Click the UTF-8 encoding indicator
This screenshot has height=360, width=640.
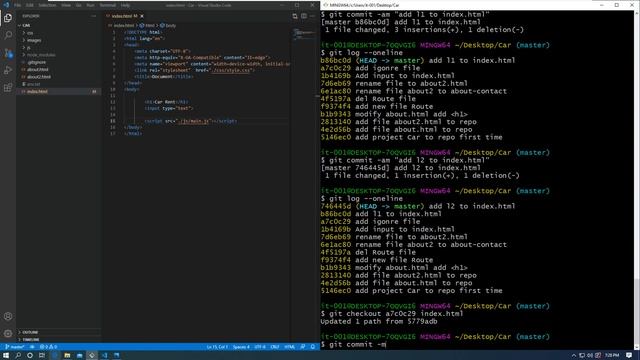[x=260, y=347]
